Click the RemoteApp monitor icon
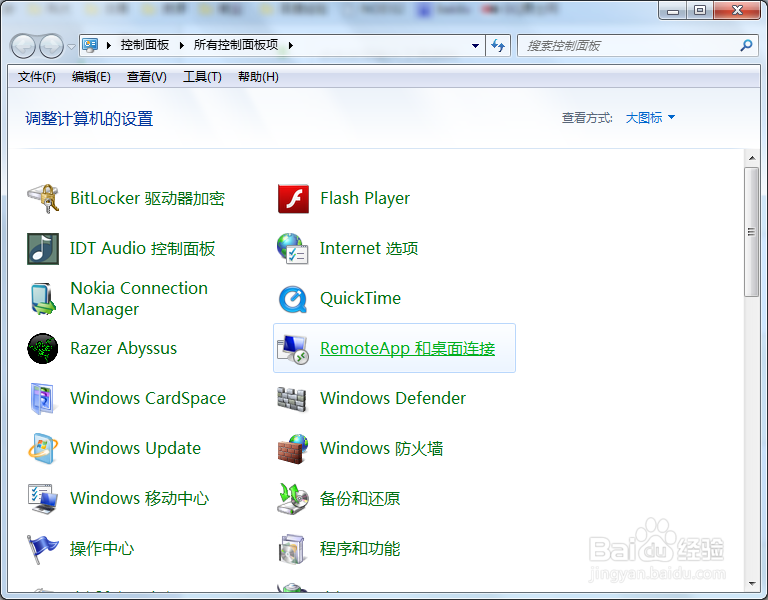The height and width of the screenshot is (600, 768). coord(292,349)
